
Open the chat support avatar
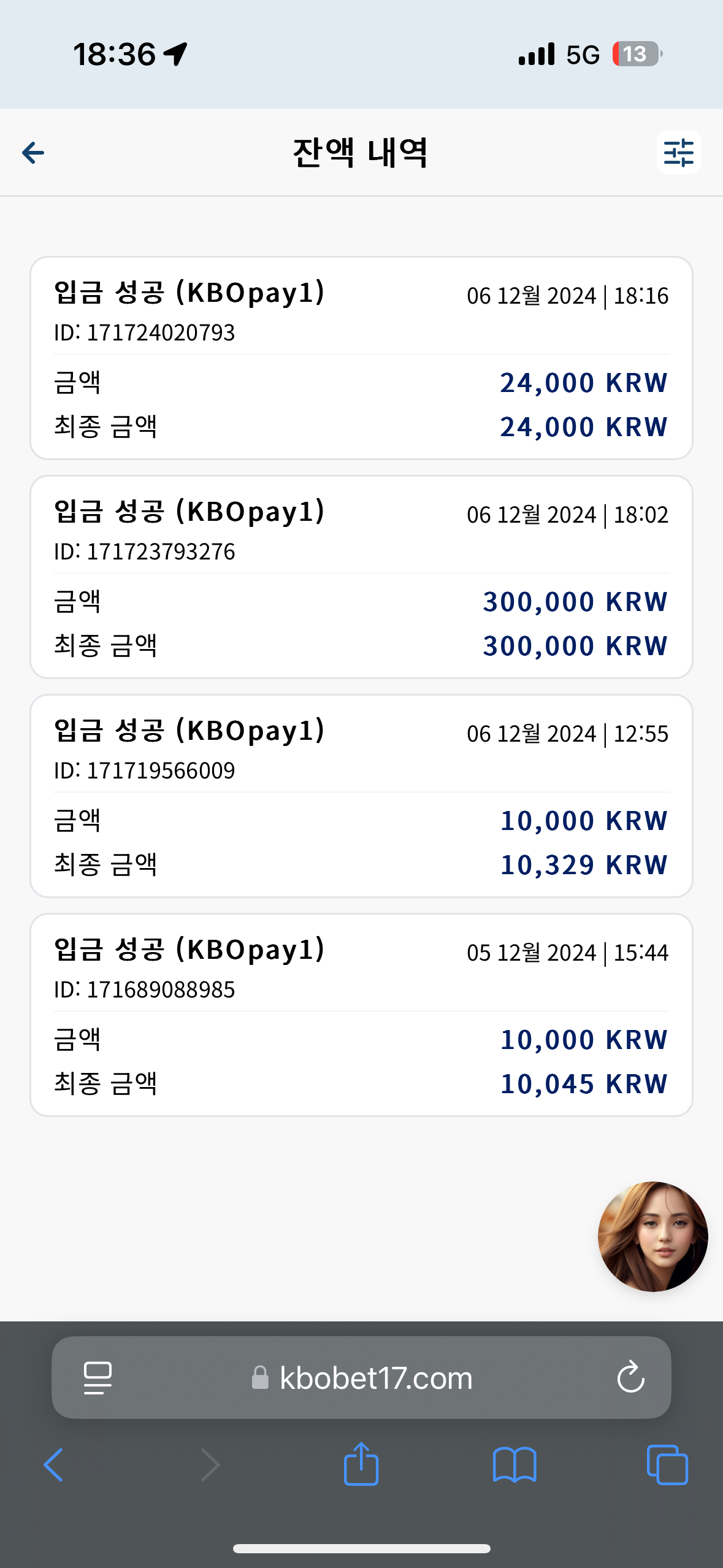coord(652,1236)
